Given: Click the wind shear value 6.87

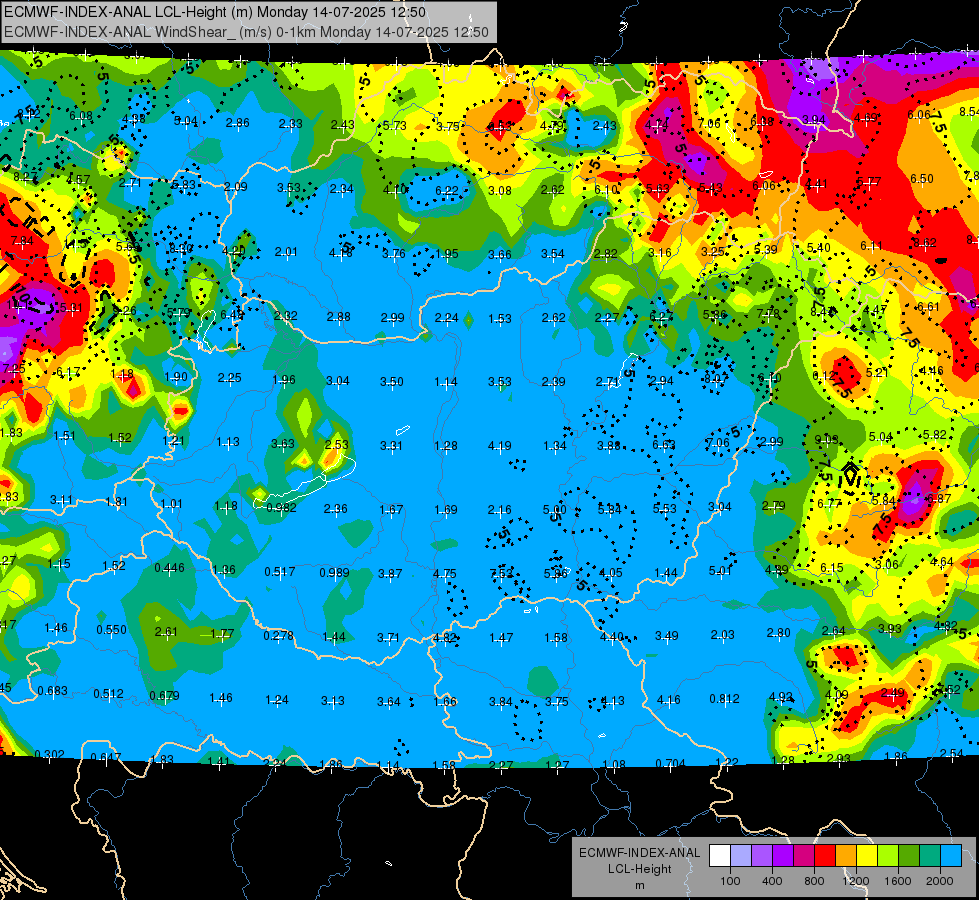Looking at the screenshot, I should click(938, 498).
